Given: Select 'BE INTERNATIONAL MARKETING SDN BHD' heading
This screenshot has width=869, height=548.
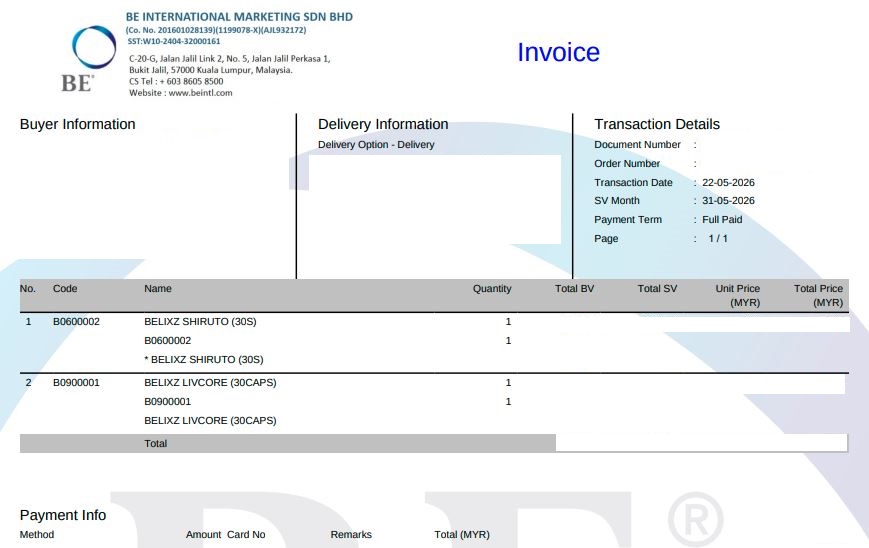Looking at the screenshot, I should (x=239, y=17).
